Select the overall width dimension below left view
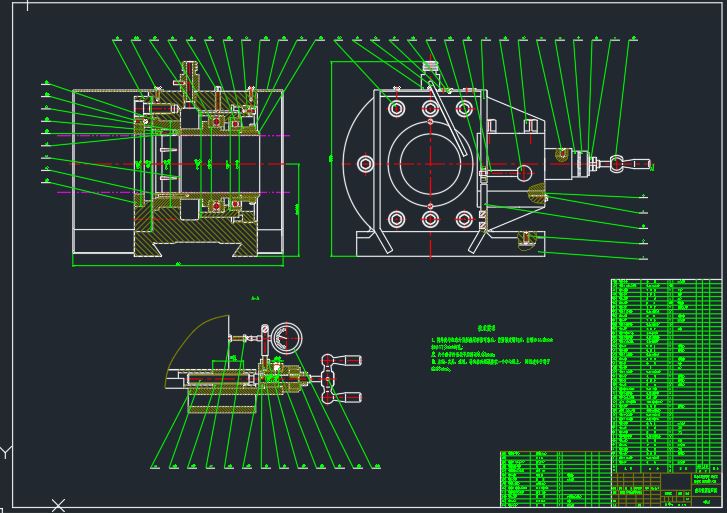 [178, 264]
